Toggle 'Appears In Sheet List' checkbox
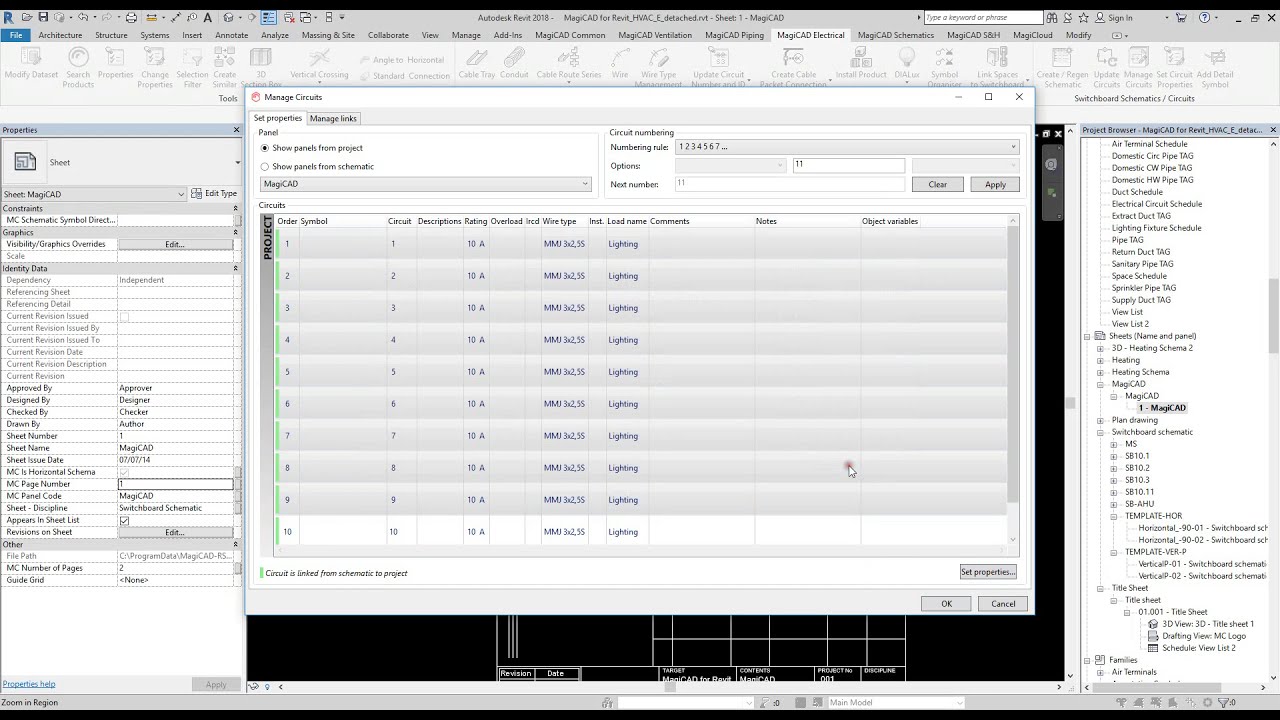Image resolution: width=1280 pixels, height=720 pixels. tap(124, 520)
